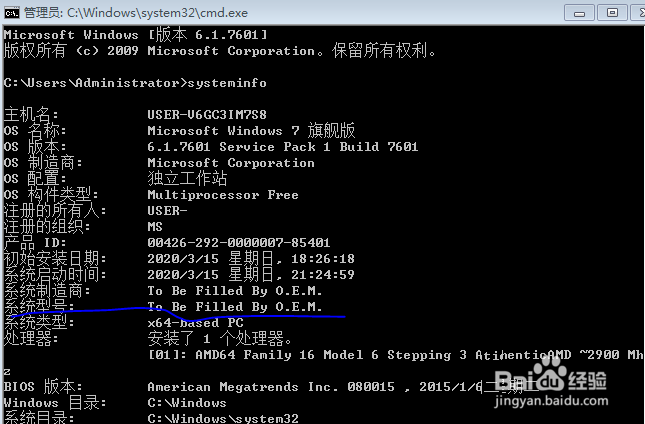645x424 pixels.
Task: Click the 'Windows 目录:' label
Action: point(55,403)
